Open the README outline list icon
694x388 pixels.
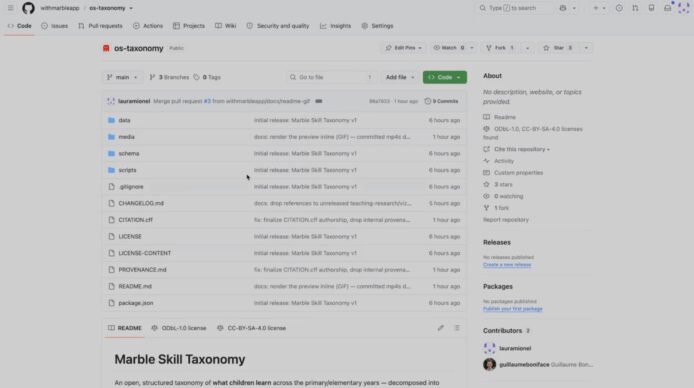tap(457, 328)
